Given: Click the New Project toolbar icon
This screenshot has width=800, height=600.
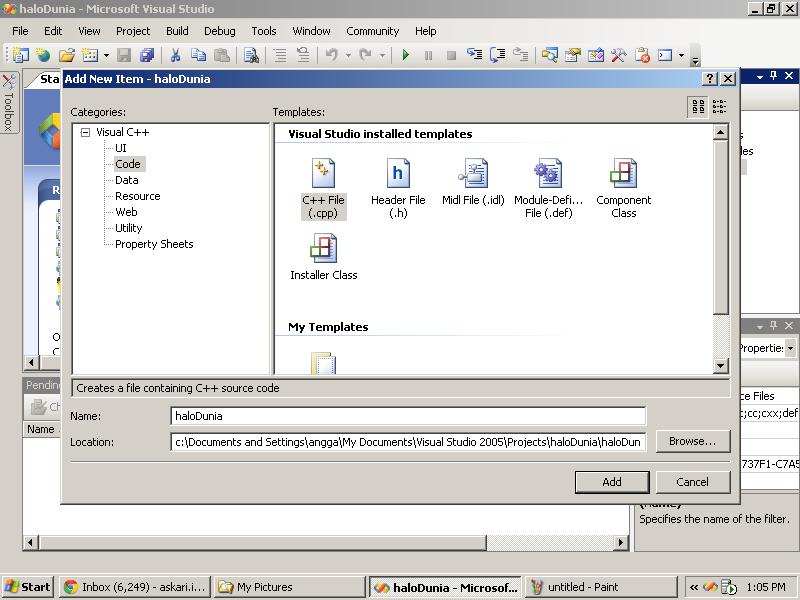Looking at the screenshot, I should coord(20,55).
